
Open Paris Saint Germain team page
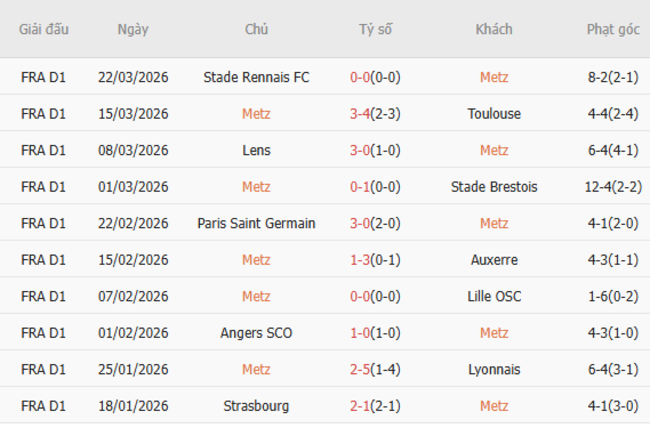pyautogui.click(x=256, y=223)
